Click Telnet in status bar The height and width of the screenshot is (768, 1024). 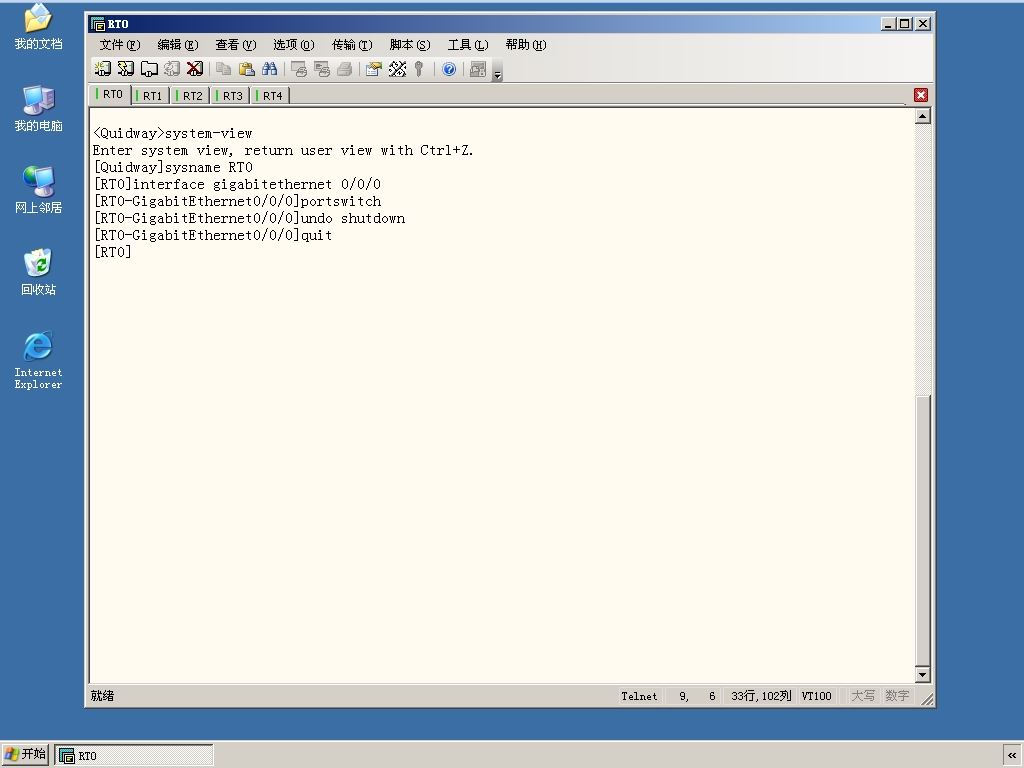coord(639,696)
